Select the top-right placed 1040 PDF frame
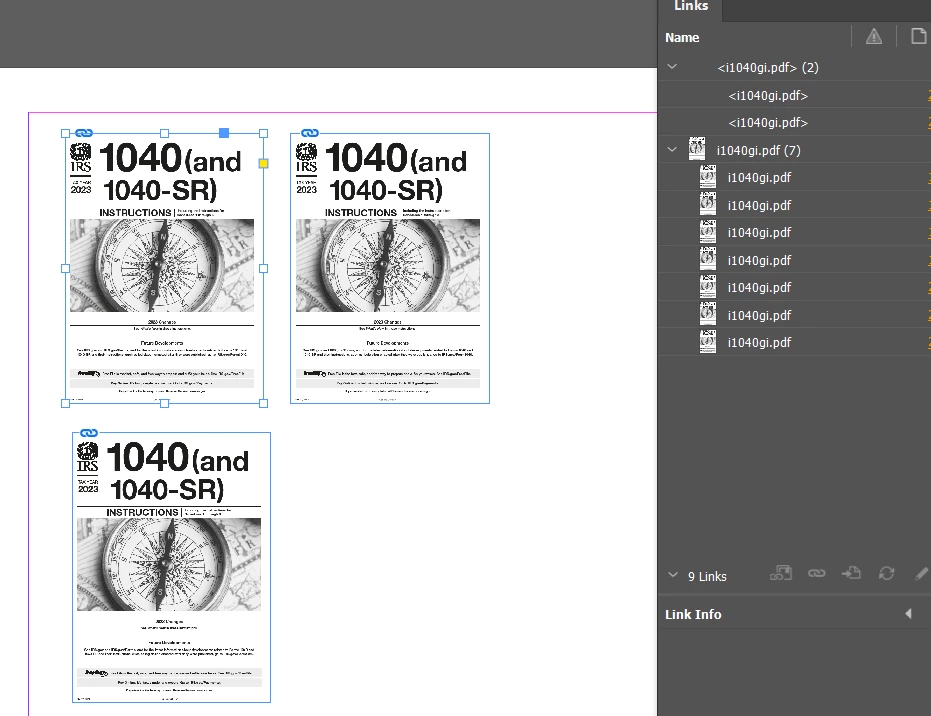This screenshot has height=716, width=931. click(x=390, y=268)
